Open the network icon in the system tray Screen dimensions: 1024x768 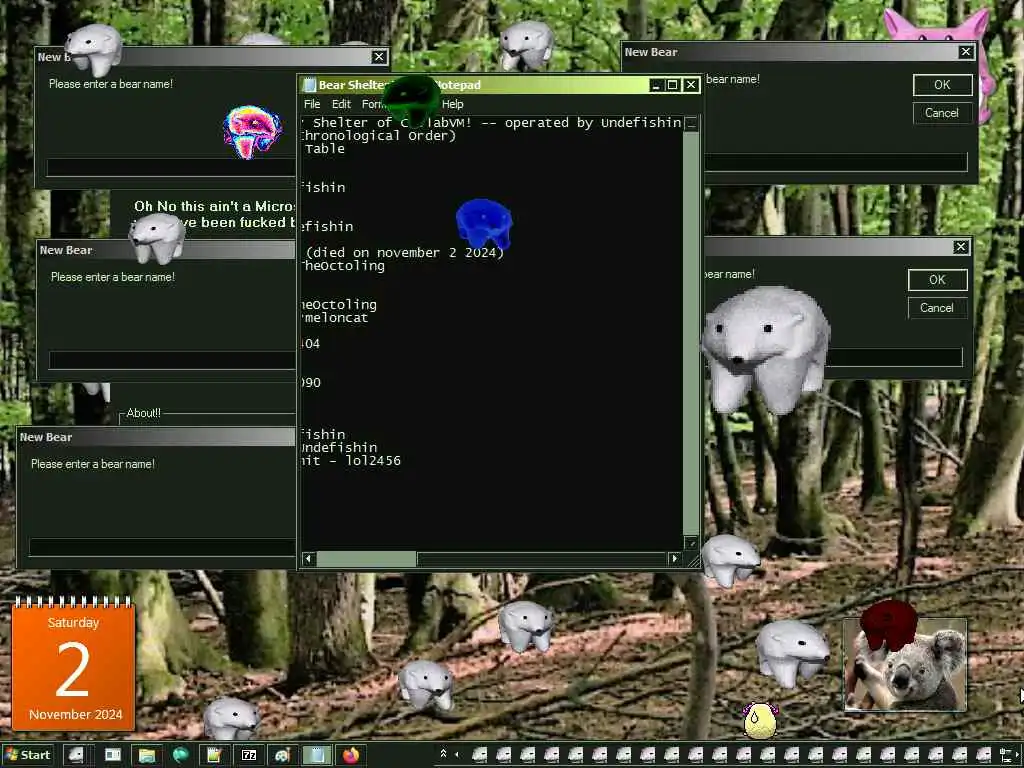pyautogui.click(x=1004, y=756)
